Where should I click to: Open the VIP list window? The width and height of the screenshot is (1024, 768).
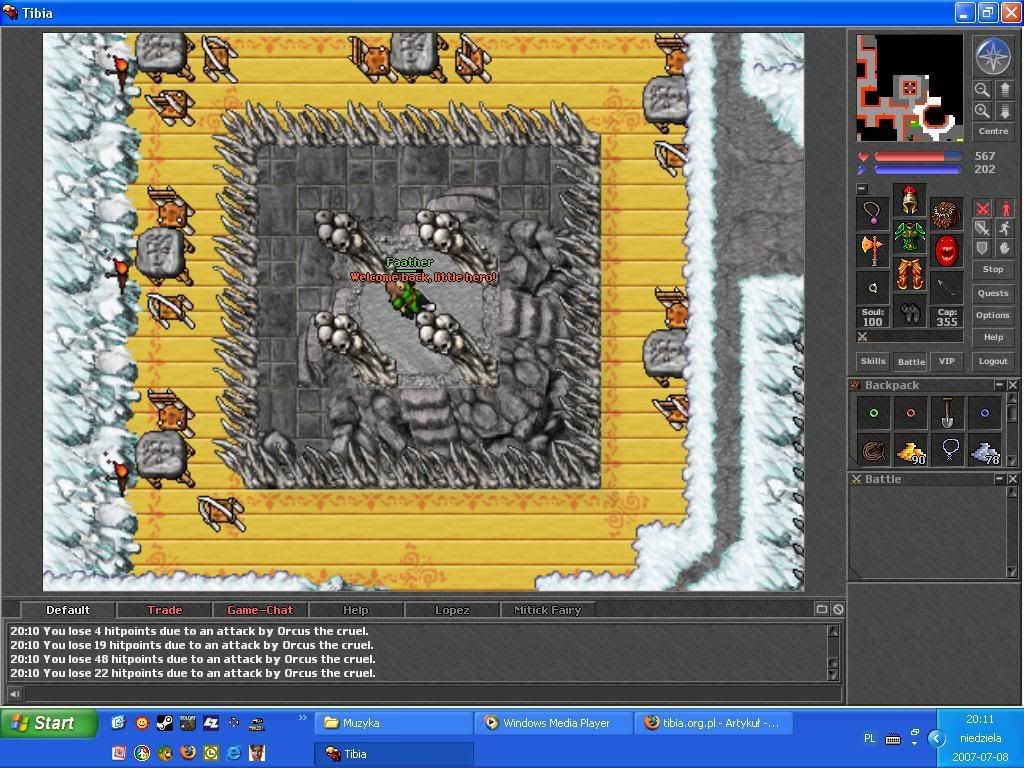(x=946, y=361)
